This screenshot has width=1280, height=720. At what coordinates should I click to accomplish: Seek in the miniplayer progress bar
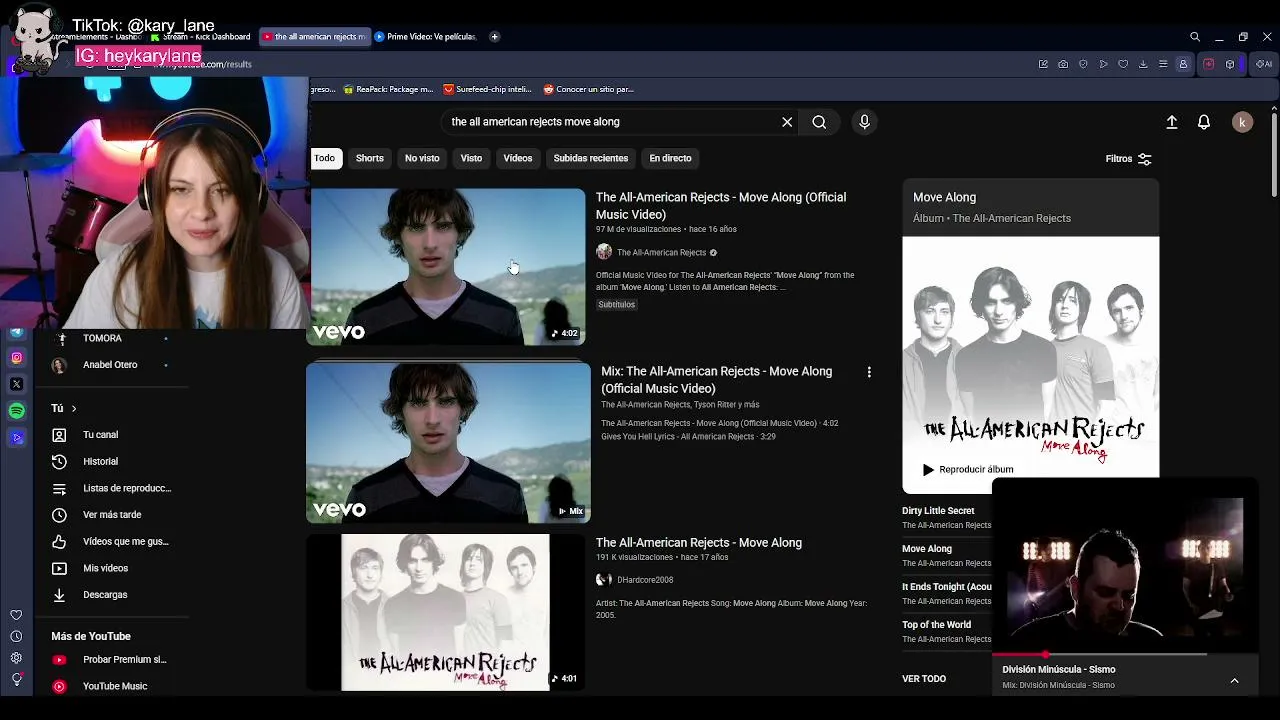click(1125, 654)
